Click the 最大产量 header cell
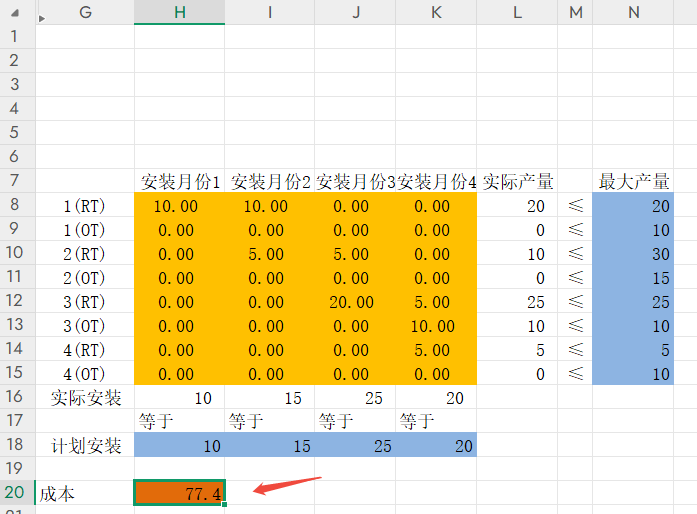Image resolution: width=697 pixels, height=514 pixels. pyautogui.click(x=633, y=181)
